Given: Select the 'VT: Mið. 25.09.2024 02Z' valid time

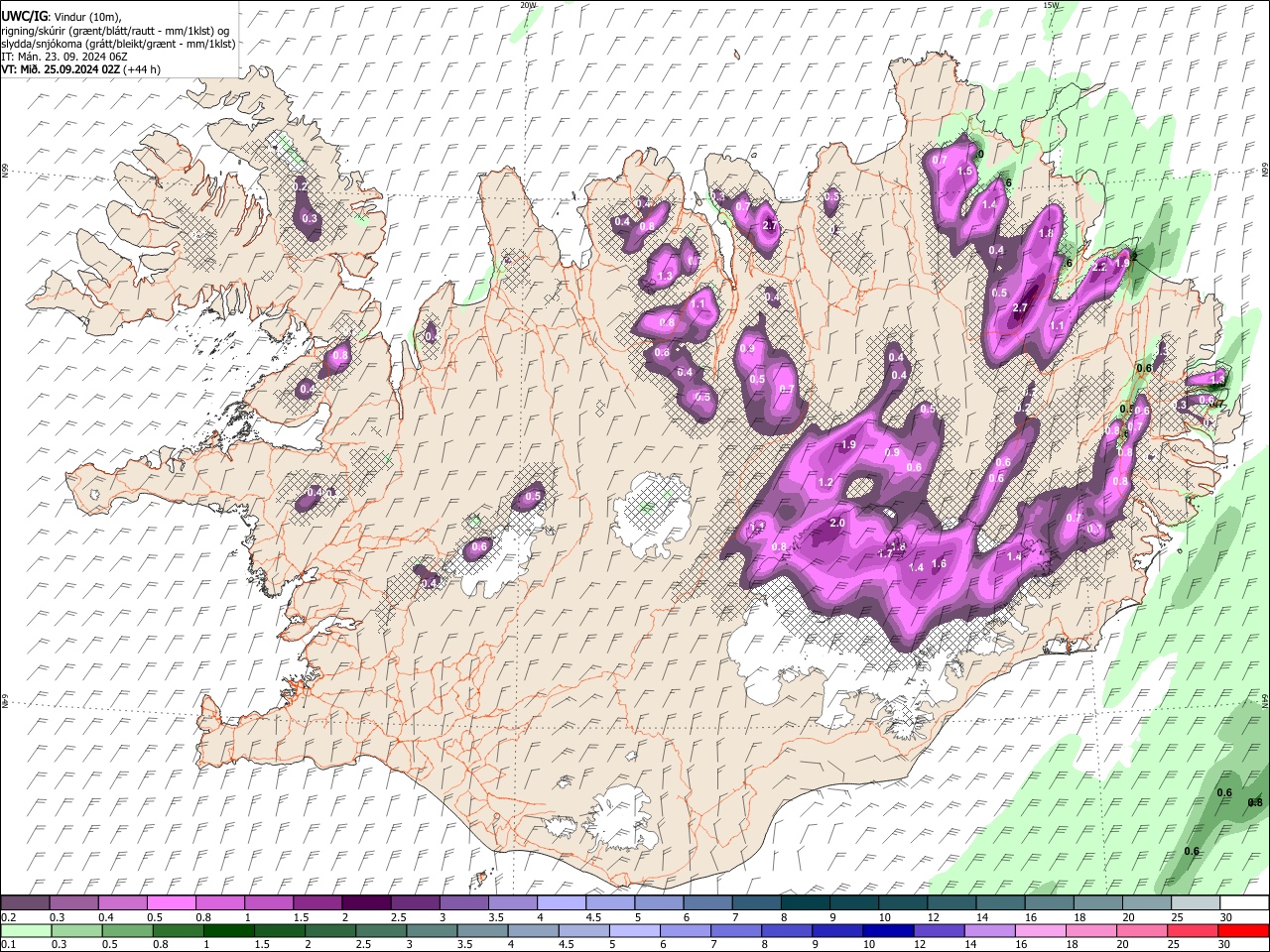Looking at the screenshot, I should click(61, 69).
